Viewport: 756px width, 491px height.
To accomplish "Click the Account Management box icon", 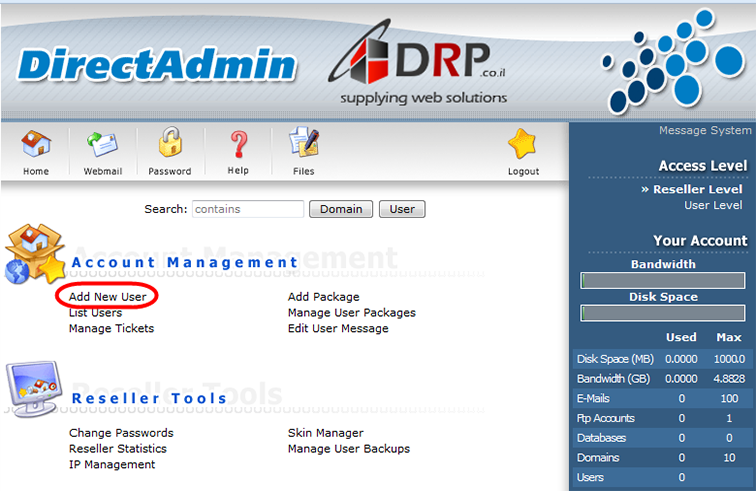I will click(35, 254).
